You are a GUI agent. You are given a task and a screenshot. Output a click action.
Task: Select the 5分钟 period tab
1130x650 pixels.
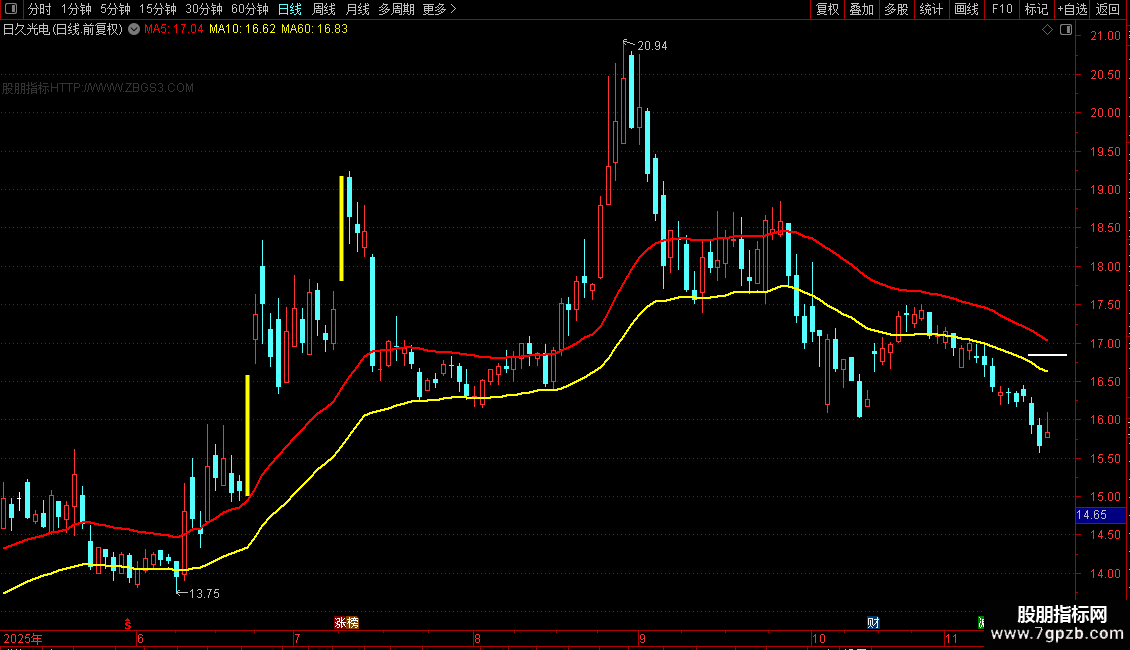115,9
